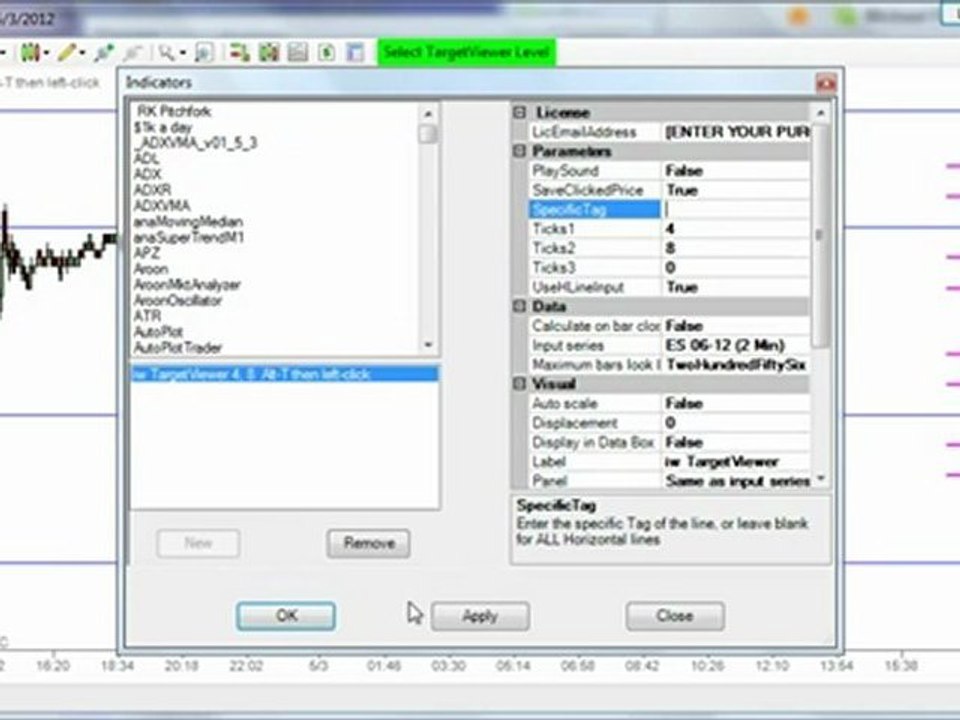
Task: Select the ADX indicator
Action: click(147, 174)
